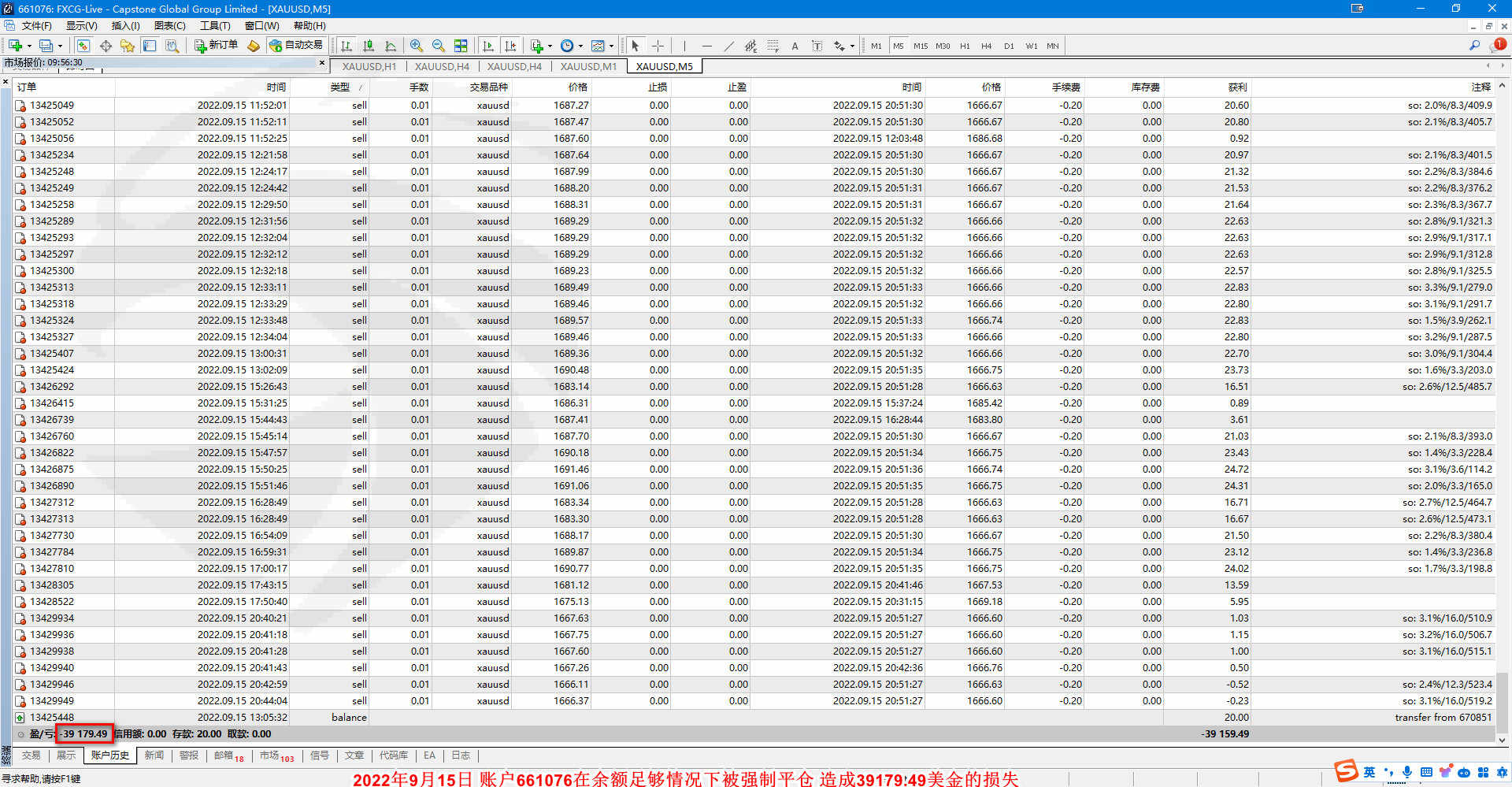1512x787 pixels.
Task: Expand the Arrows objects dropdown
Action: coord(852,46)
